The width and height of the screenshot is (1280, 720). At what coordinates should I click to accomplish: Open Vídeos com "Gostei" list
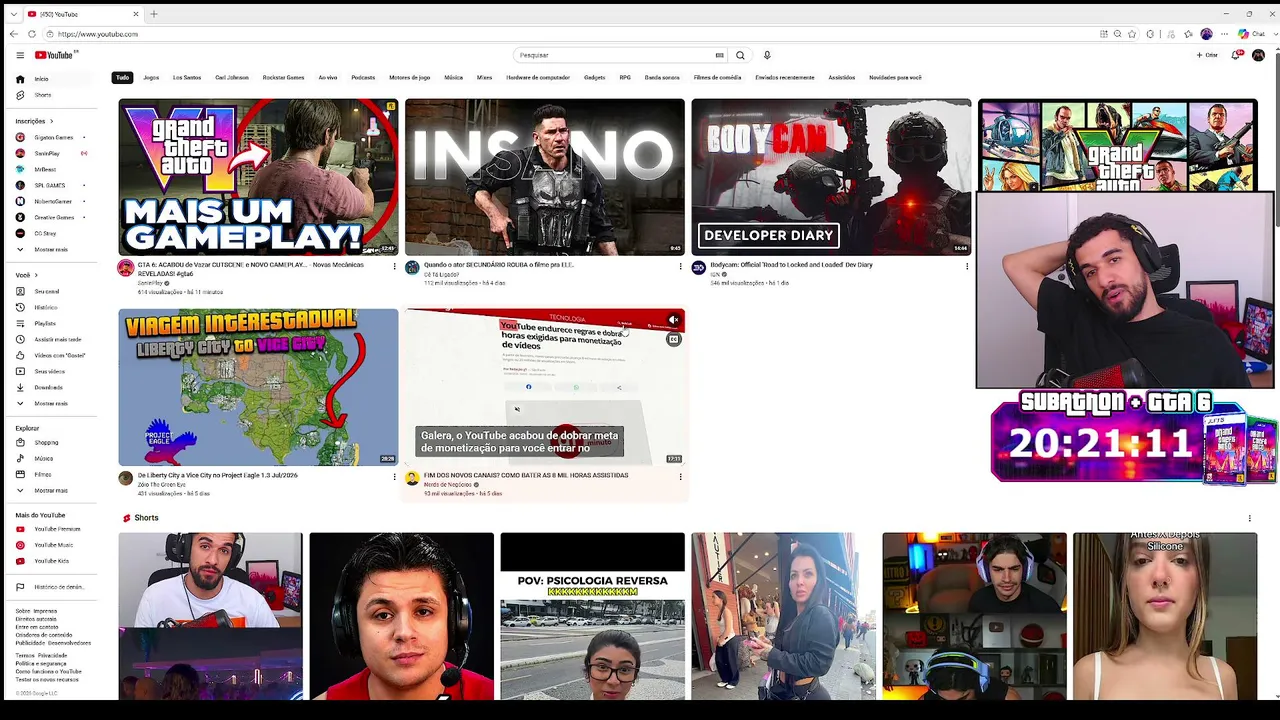(60, 355)
